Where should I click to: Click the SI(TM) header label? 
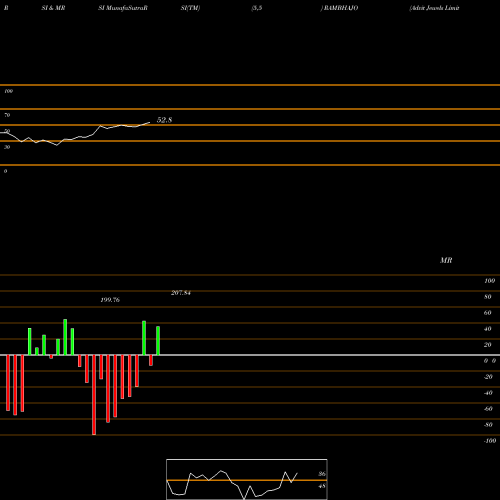(190, 8)
